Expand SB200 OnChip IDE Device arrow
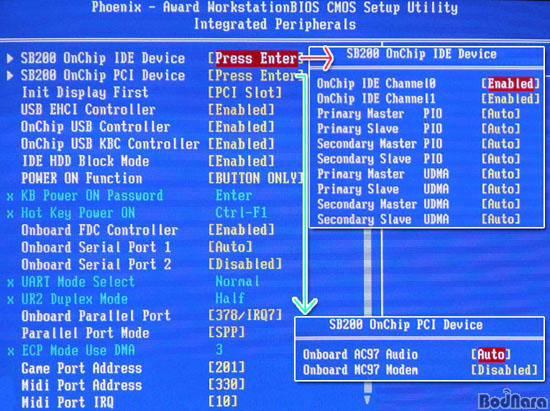This screenshot has width=550, height=411. [10, 58]
